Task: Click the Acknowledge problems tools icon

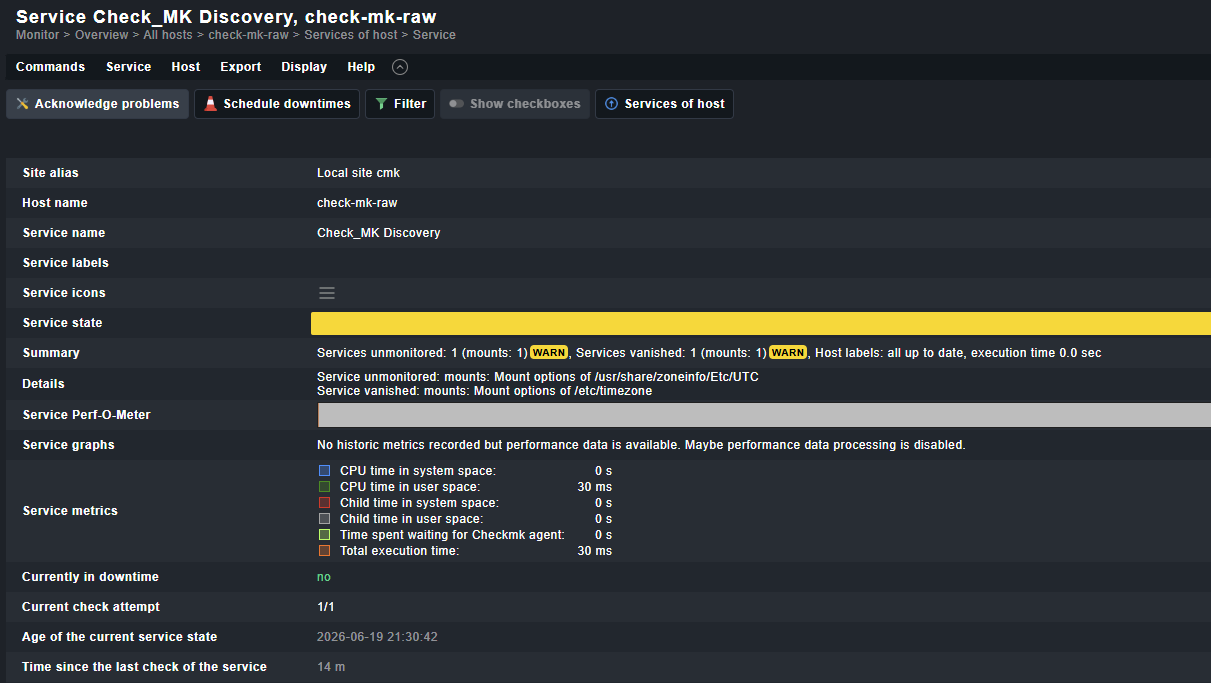Action: pos(22,104)
